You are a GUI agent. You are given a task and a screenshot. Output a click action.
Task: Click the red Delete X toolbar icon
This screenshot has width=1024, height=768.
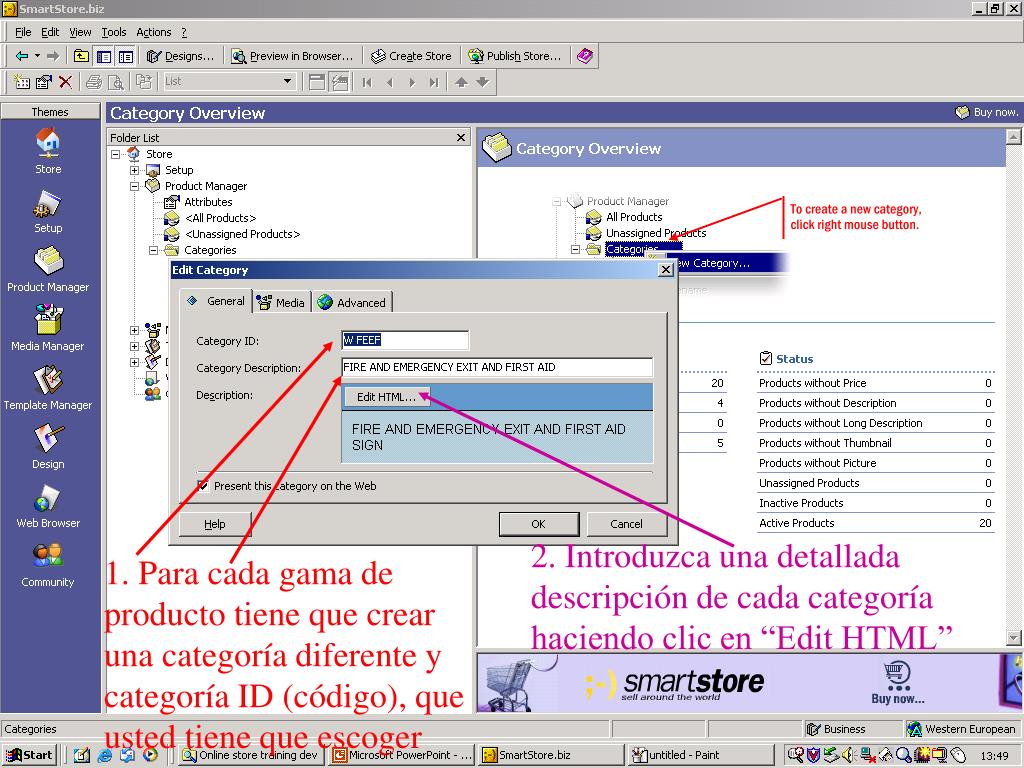tap(65, 82)
